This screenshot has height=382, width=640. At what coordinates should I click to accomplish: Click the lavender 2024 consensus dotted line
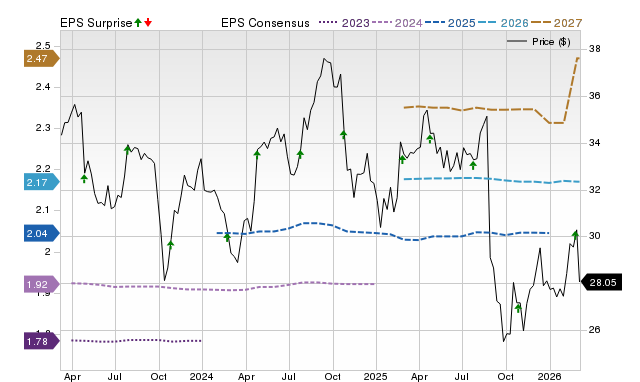coord(222,289)
